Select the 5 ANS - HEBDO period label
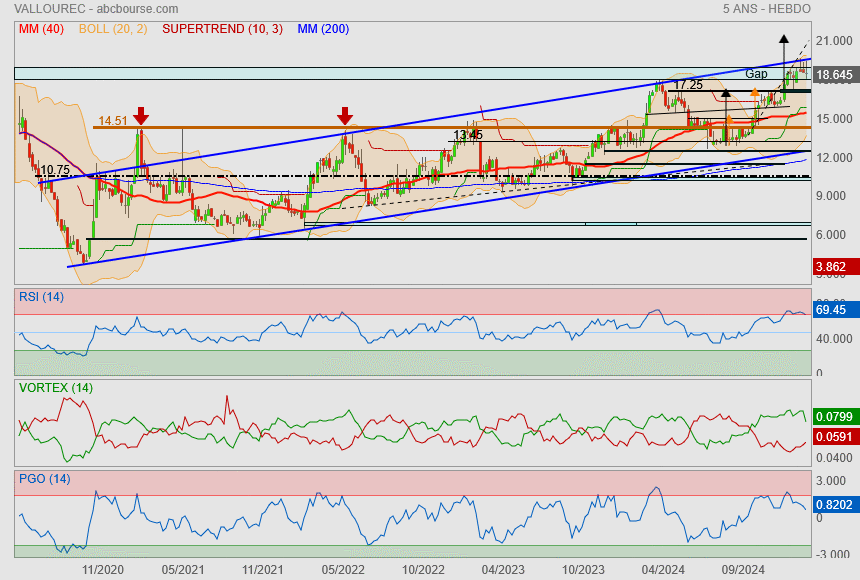860x580 pixels. point(766,9)
